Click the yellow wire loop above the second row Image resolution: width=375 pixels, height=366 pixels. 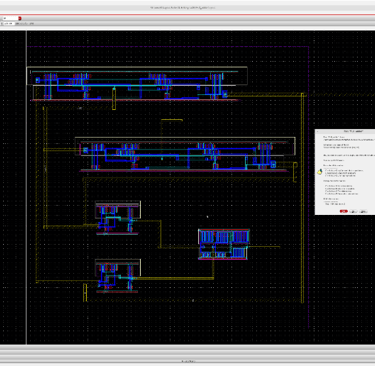pyautogui.click(x=172, y=120)
